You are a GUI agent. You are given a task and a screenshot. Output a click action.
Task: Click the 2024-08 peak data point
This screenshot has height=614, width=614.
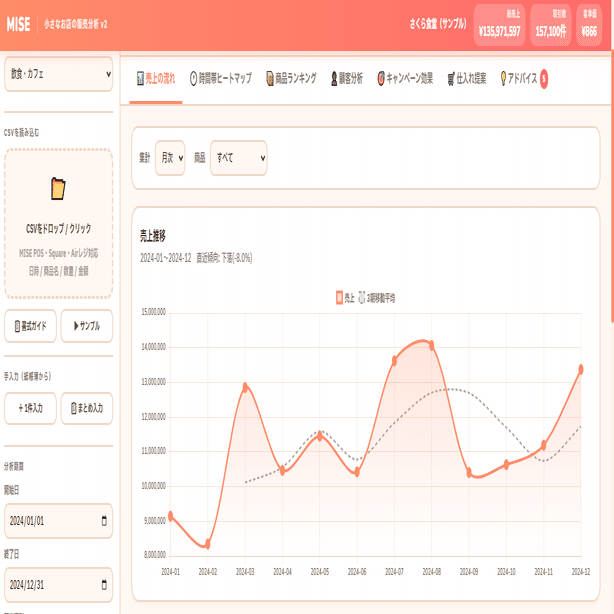[x=432, y=345]
